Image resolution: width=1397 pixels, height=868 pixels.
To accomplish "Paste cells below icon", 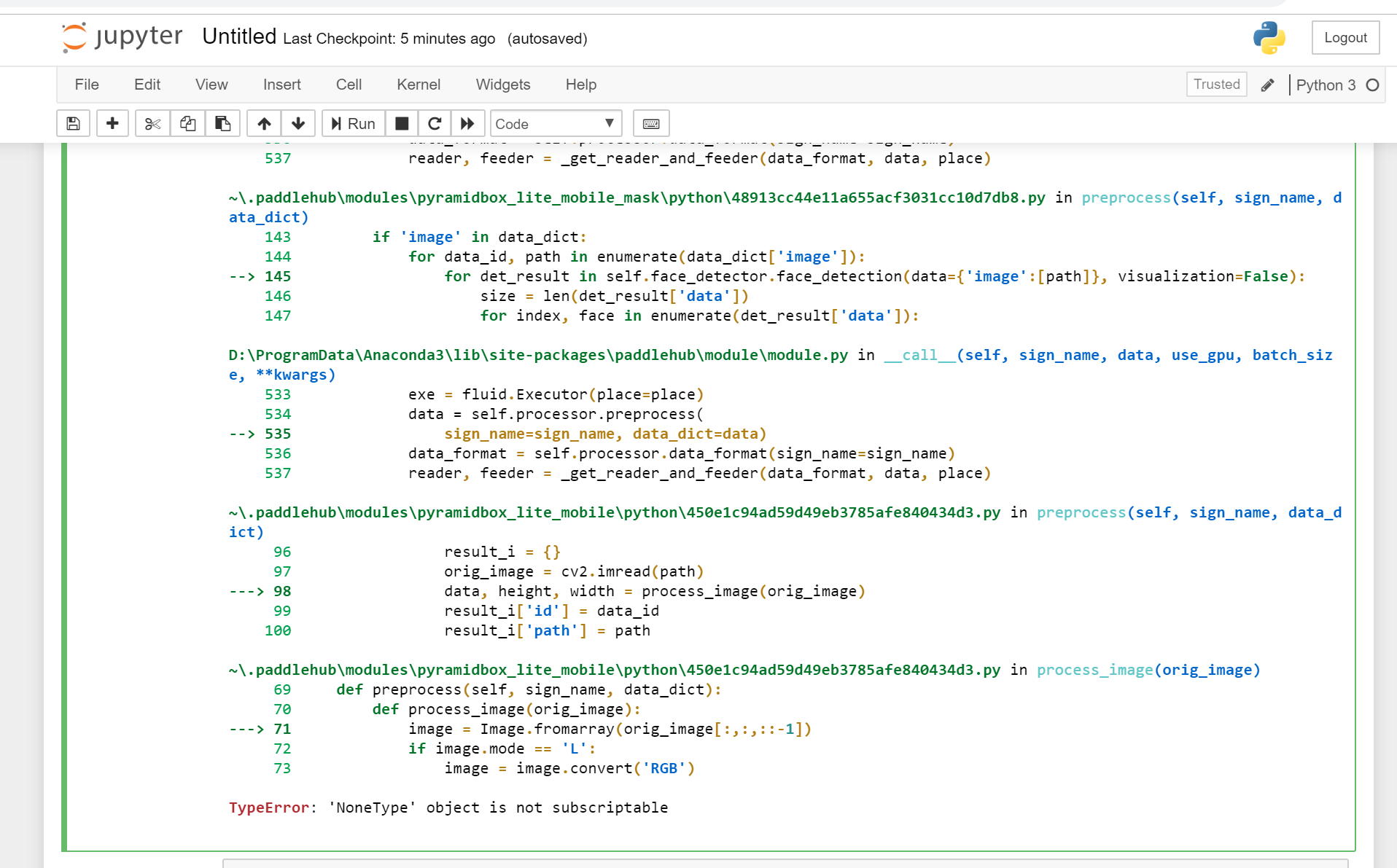I will click(222, 124).
